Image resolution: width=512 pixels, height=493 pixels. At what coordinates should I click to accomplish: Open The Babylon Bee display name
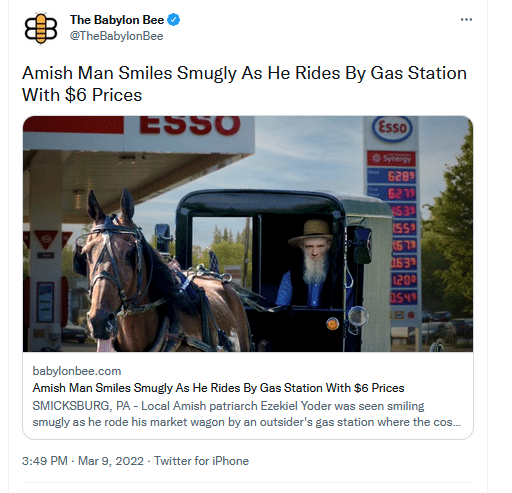(117, 20)
